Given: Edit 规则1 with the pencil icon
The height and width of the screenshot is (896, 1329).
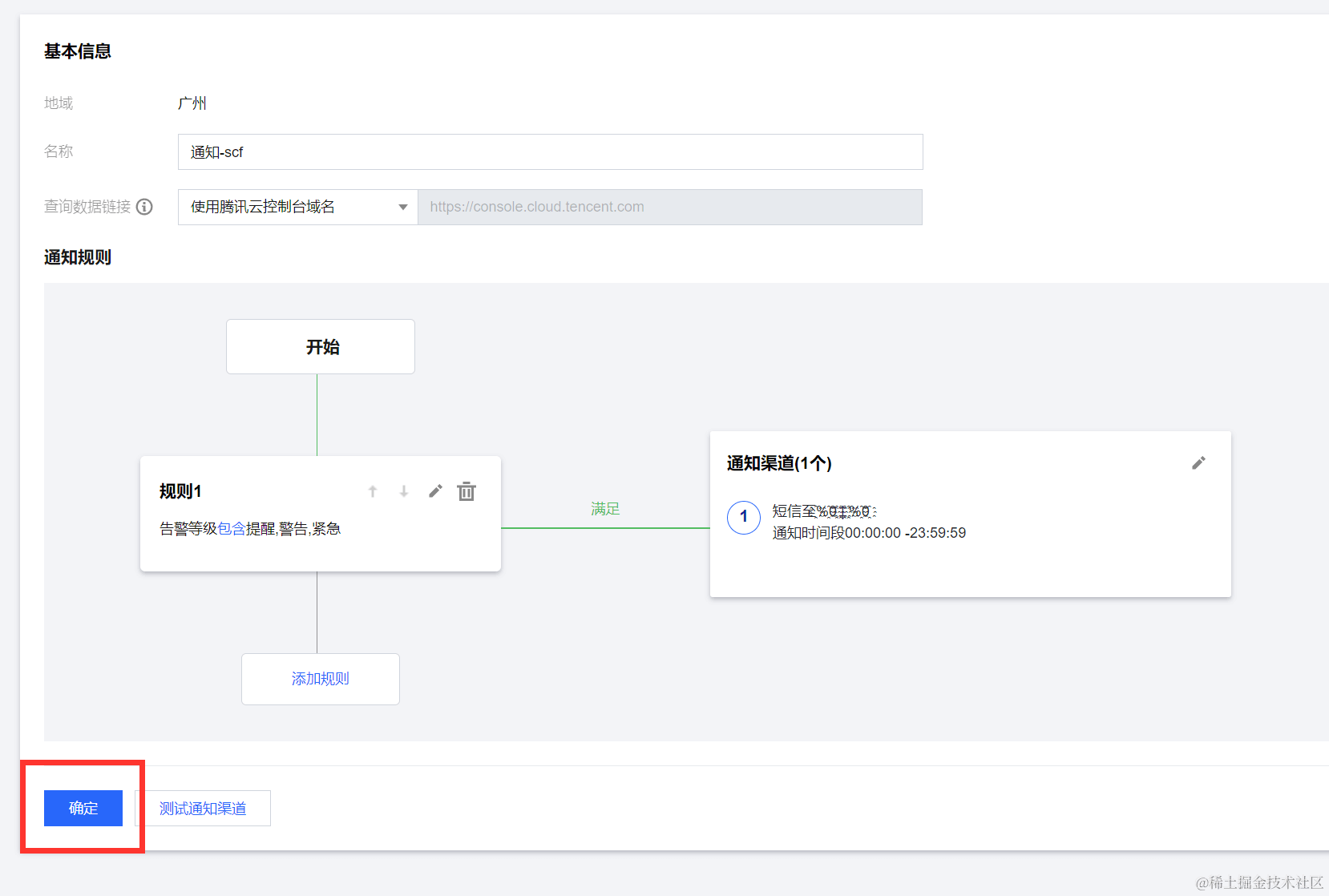Looking at the screenshot, I should click(435, 491).
